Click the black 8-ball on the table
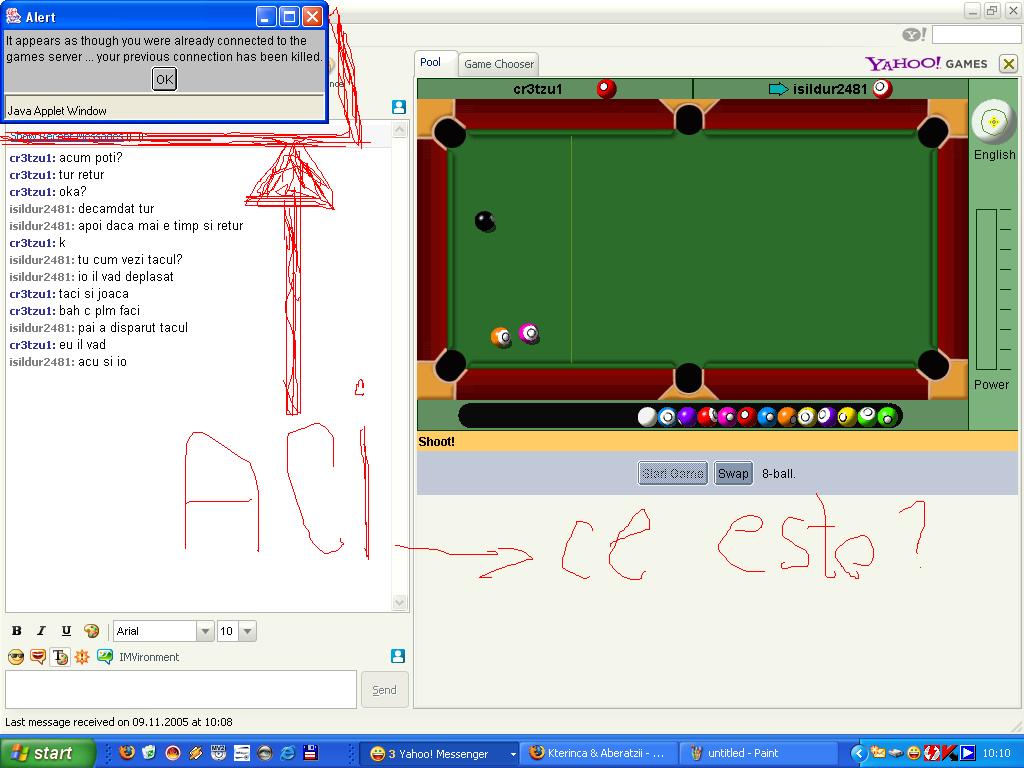Viewport: 1024px width, 768px height. [485, 221]
